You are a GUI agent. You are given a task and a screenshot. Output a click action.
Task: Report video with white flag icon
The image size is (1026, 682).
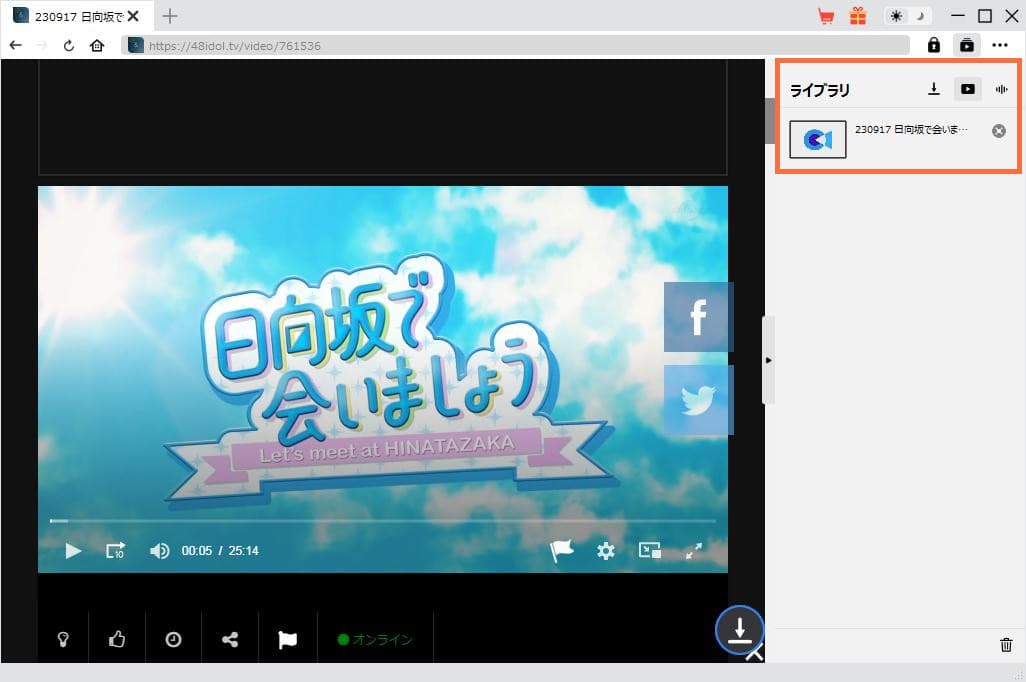(x=287, y=639)
